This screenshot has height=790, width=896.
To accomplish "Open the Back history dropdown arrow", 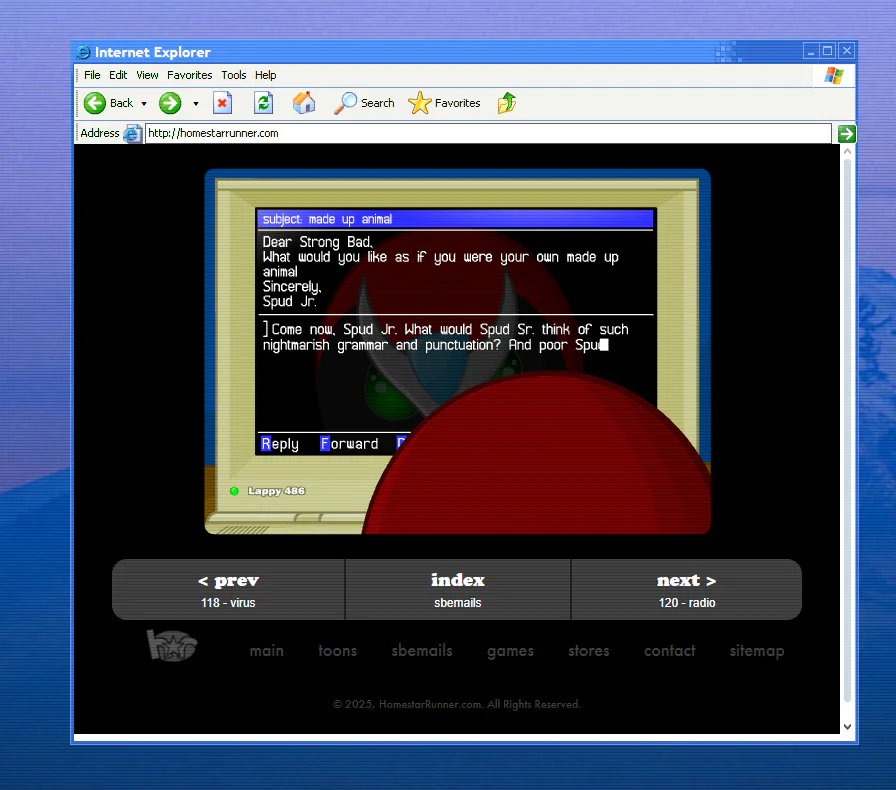I will (144, 103).
